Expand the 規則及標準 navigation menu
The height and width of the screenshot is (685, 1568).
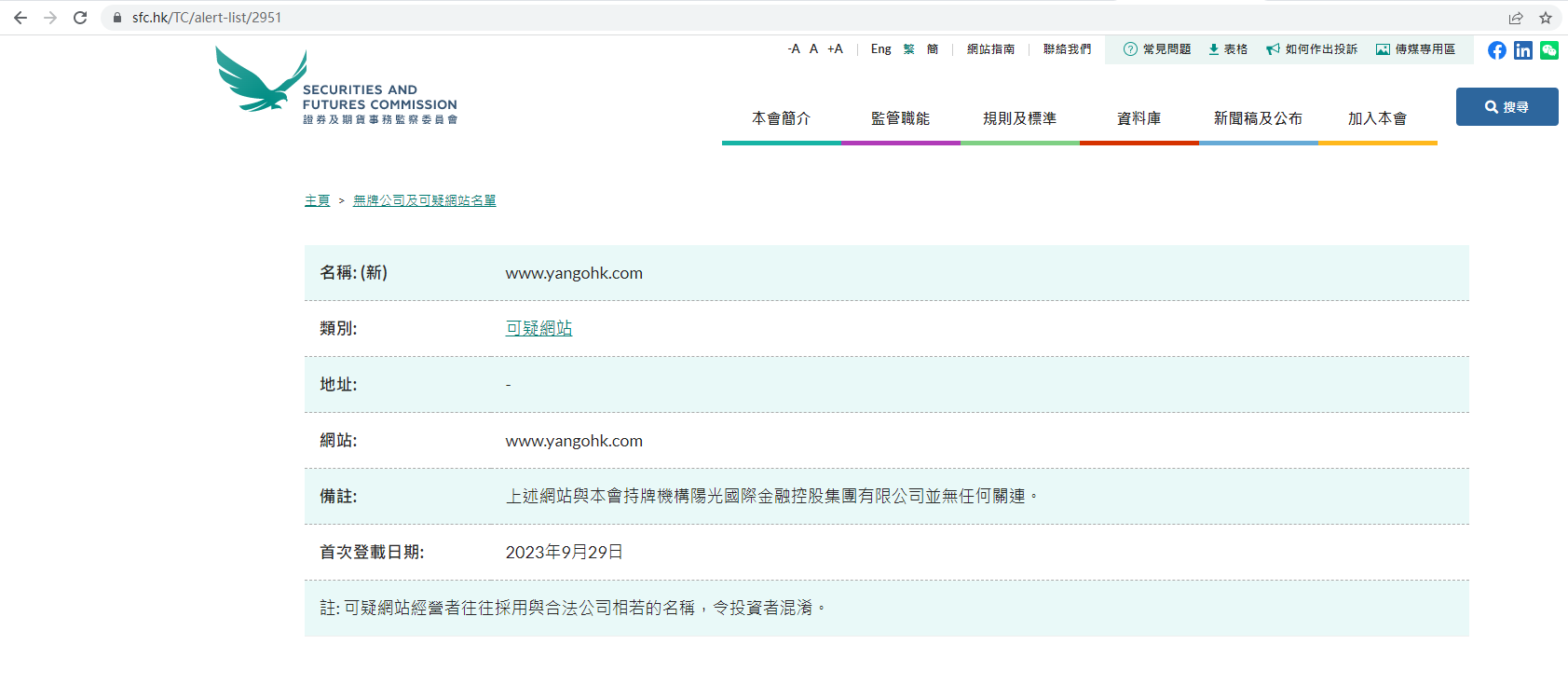click(1019, 118)
